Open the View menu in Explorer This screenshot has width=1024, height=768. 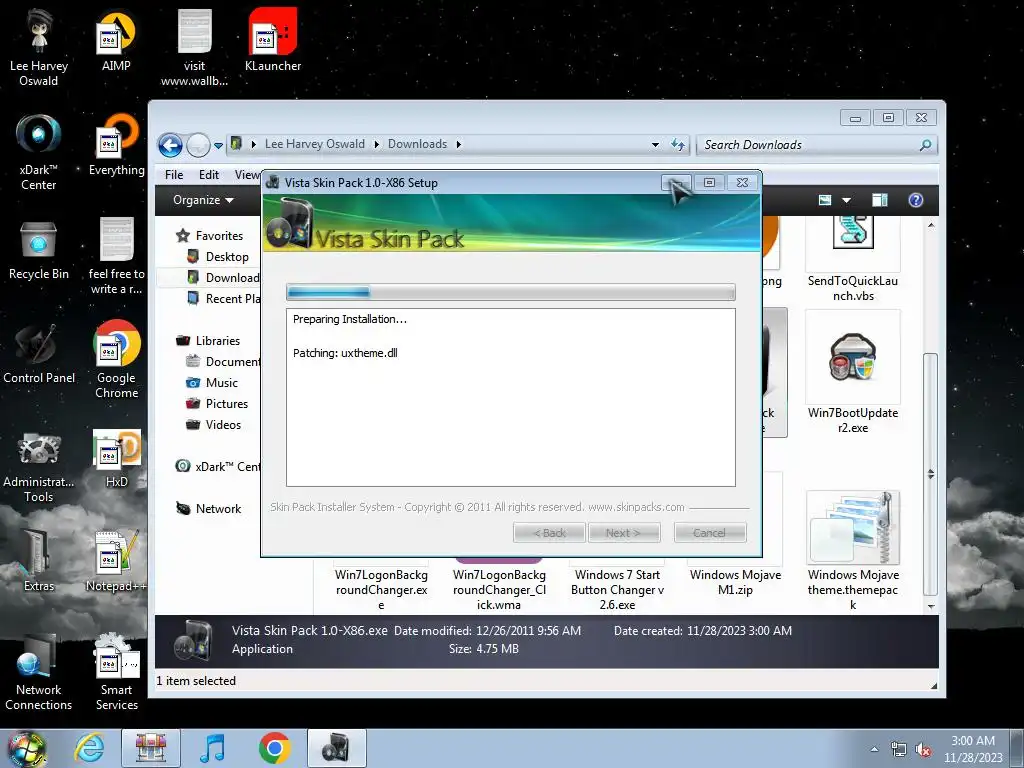pos(247,174)
